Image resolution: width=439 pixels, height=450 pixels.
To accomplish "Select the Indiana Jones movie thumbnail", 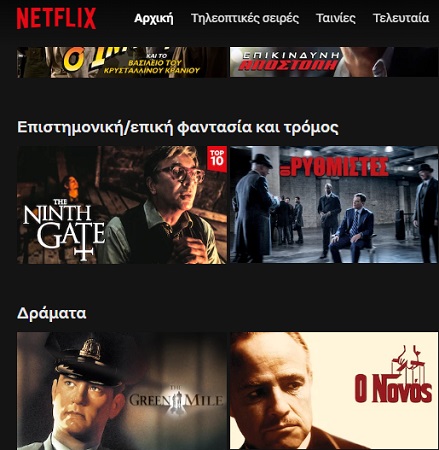I will [122, 62].
